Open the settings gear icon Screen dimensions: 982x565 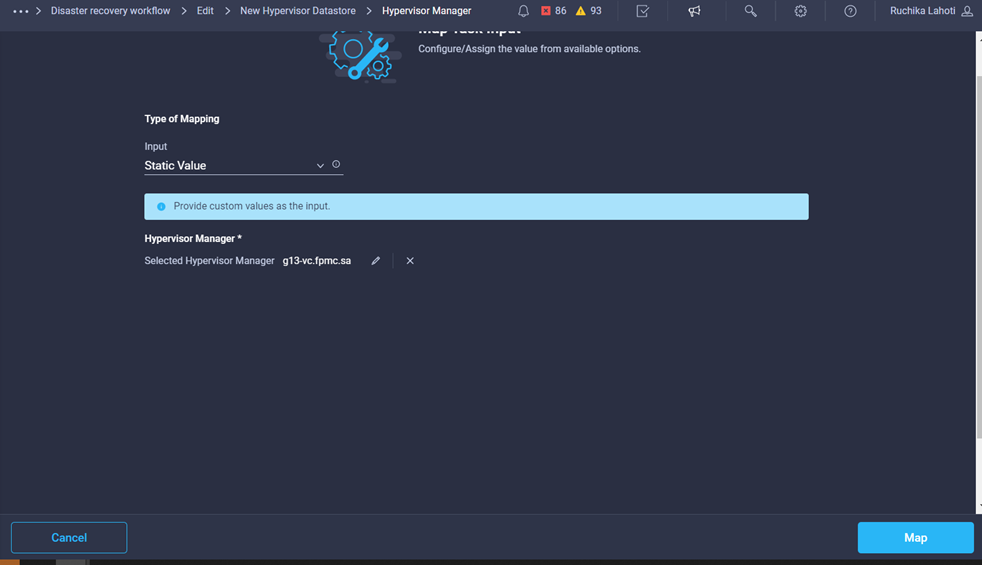click(x=800, y=11)
